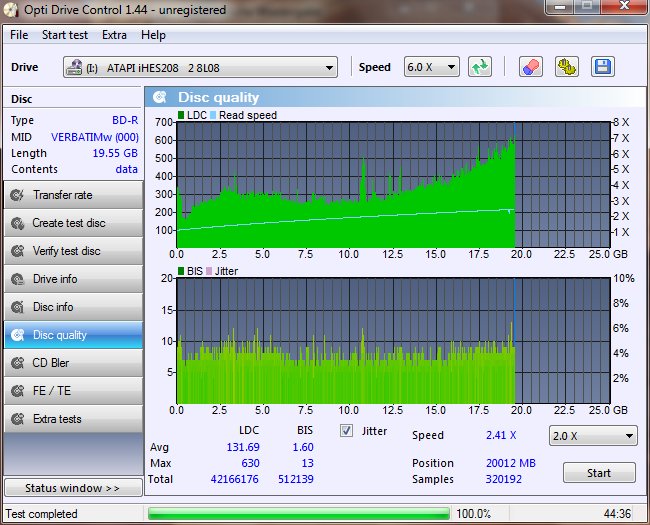This screenshot has height=525, width=650.
Task: Click the Drive info sidebar icon
Action: coord(17,279)
